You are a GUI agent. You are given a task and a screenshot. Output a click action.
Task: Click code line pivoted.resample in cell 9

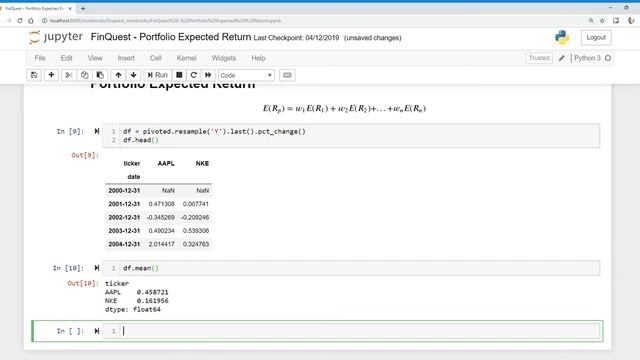click(x=214, y=131)
